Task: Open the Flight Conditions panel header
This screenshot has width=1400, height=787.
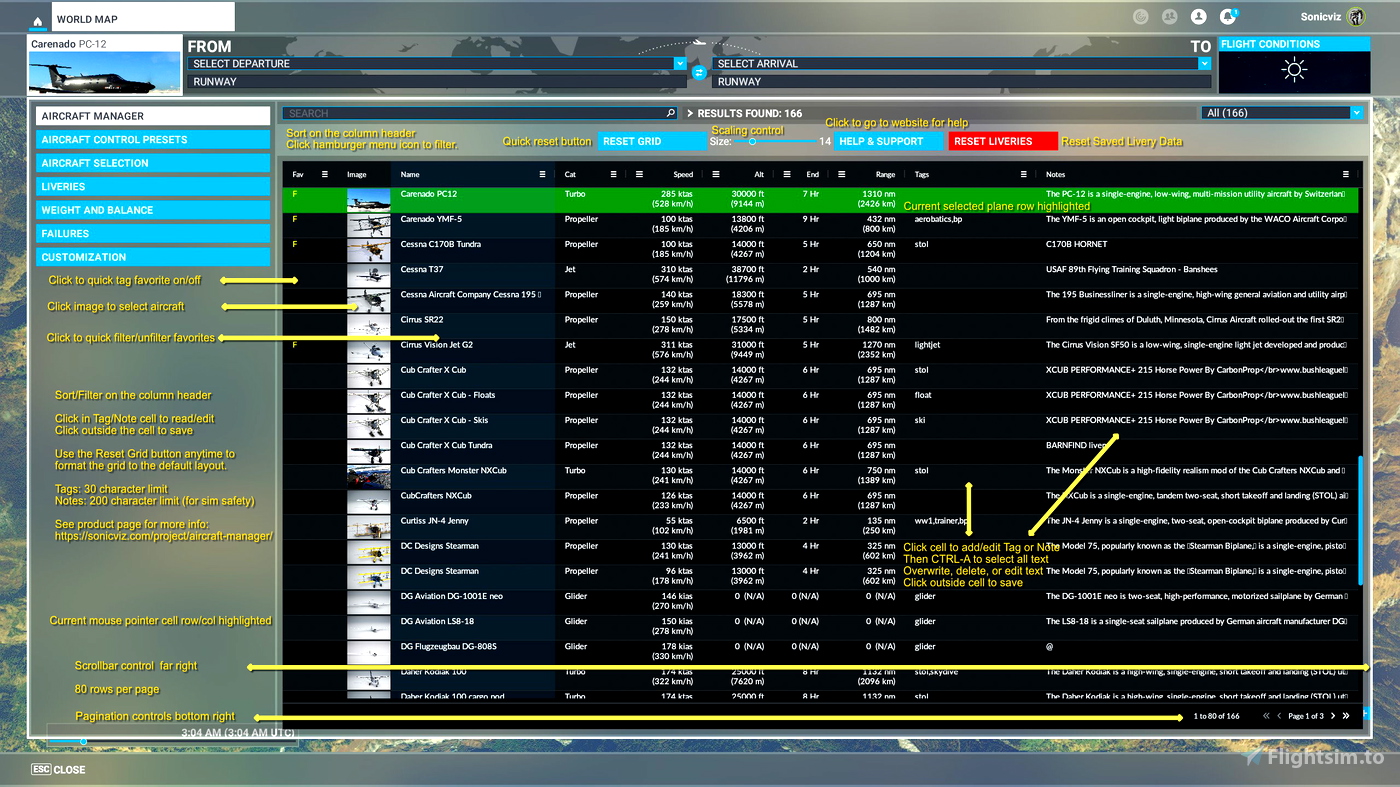Action: (x=1294, y=44)
